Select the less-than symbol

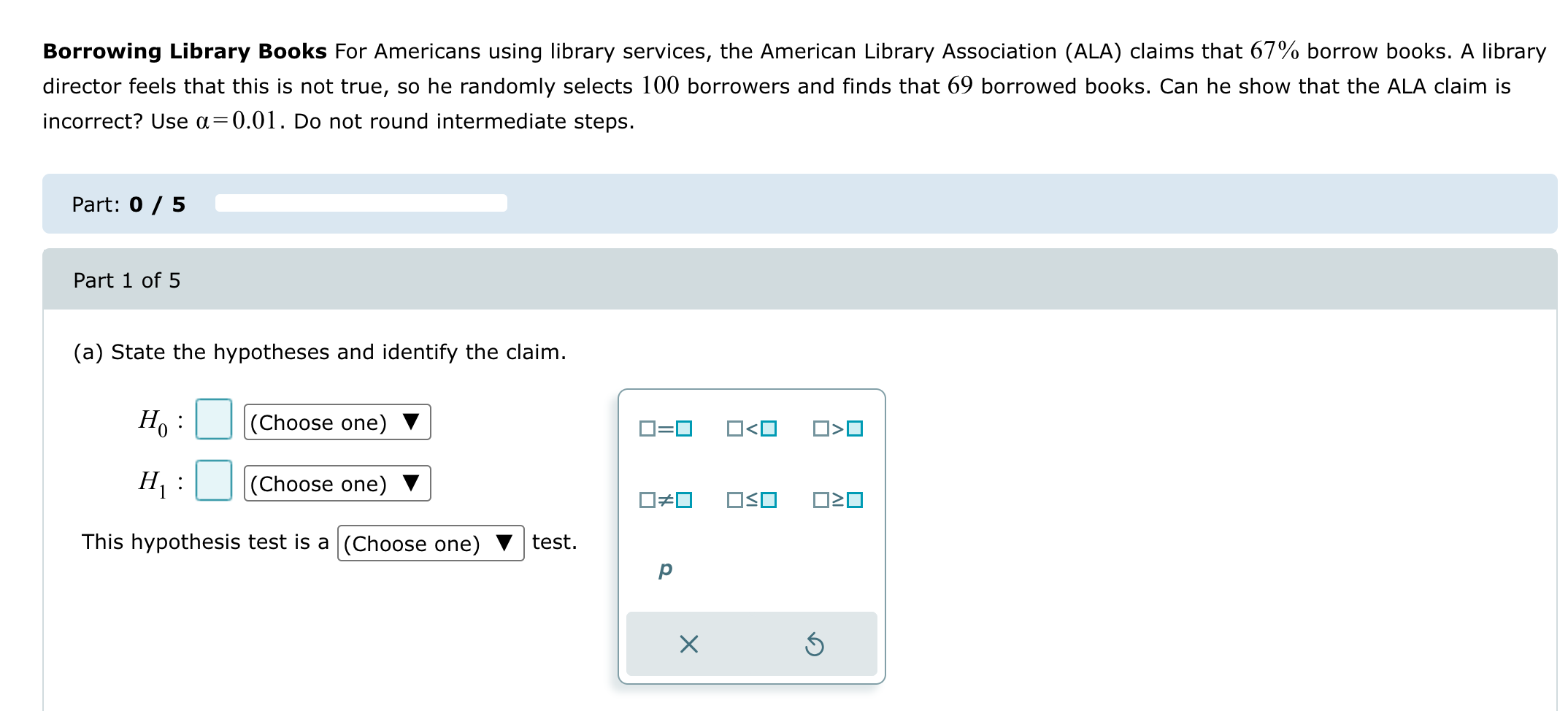[751, 429]
